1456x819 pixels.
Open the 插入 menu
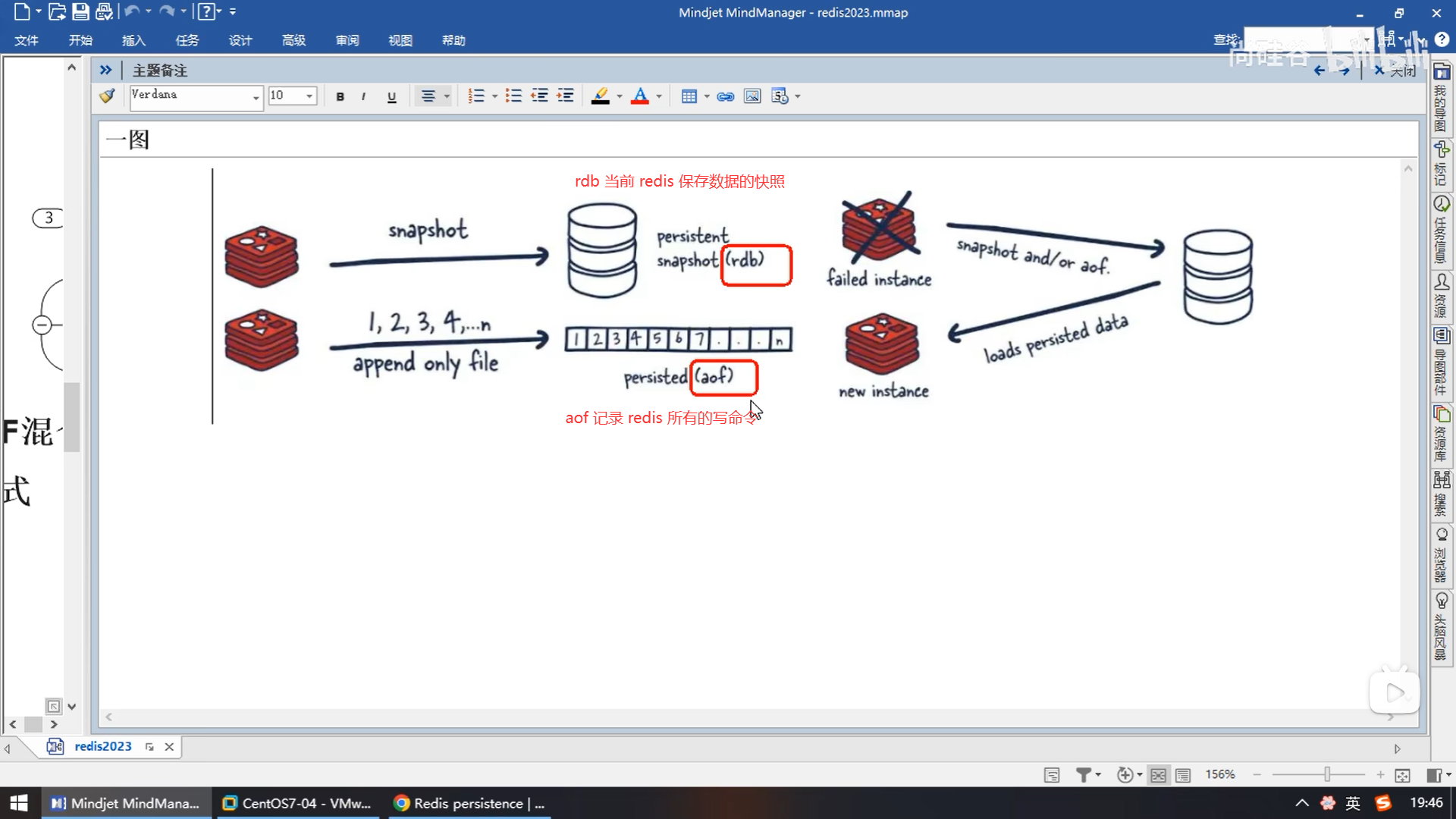pyautogui.click(x=133, y=40)
